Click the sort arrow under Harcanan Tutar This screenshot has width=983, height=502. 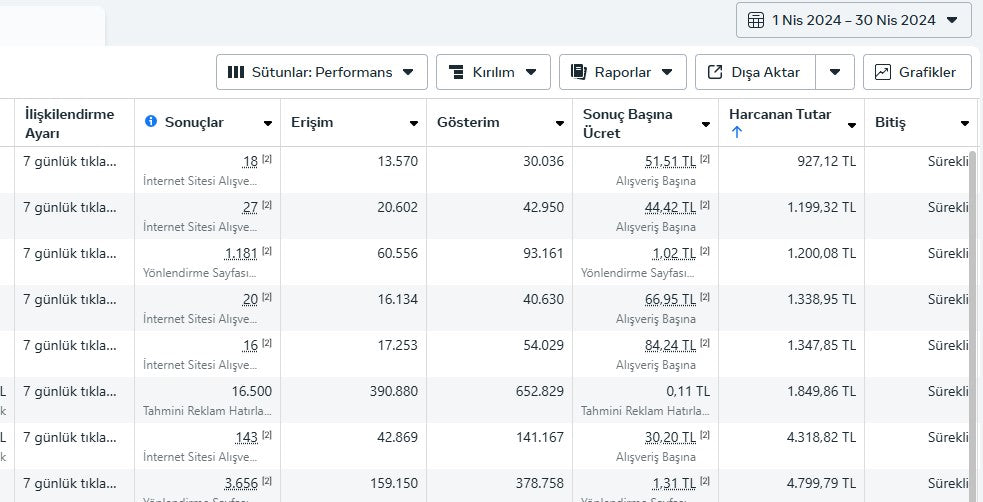737,133
